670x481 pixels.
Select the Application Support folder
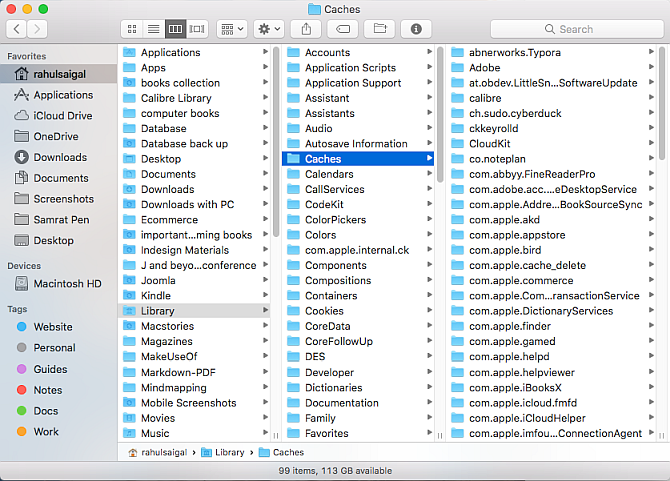352,83
